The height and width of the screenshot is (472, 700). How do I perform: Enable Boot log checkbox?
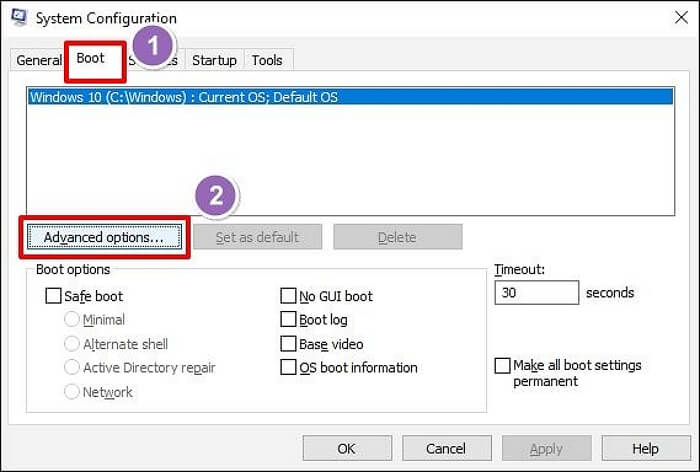(x=289, y=320)
